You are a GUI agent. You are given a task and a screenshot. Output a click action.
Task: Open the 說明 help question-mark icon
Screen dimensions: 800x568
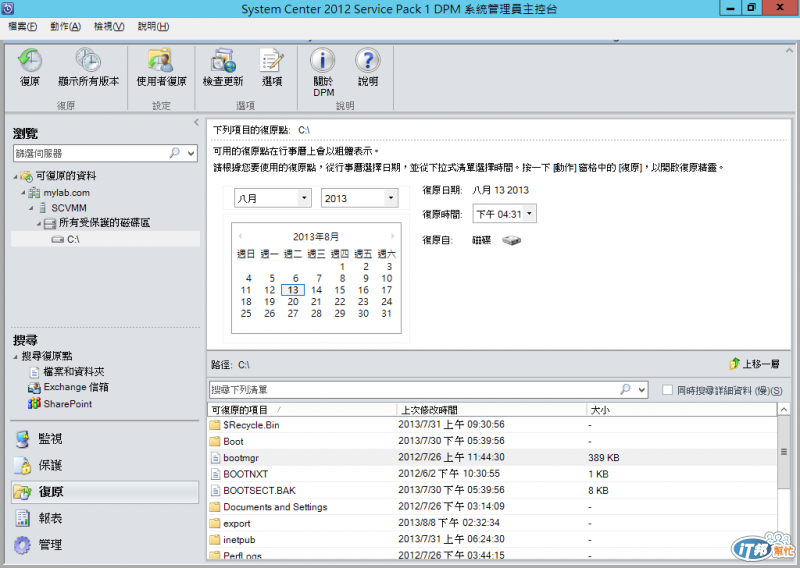(x=367, y=61)
